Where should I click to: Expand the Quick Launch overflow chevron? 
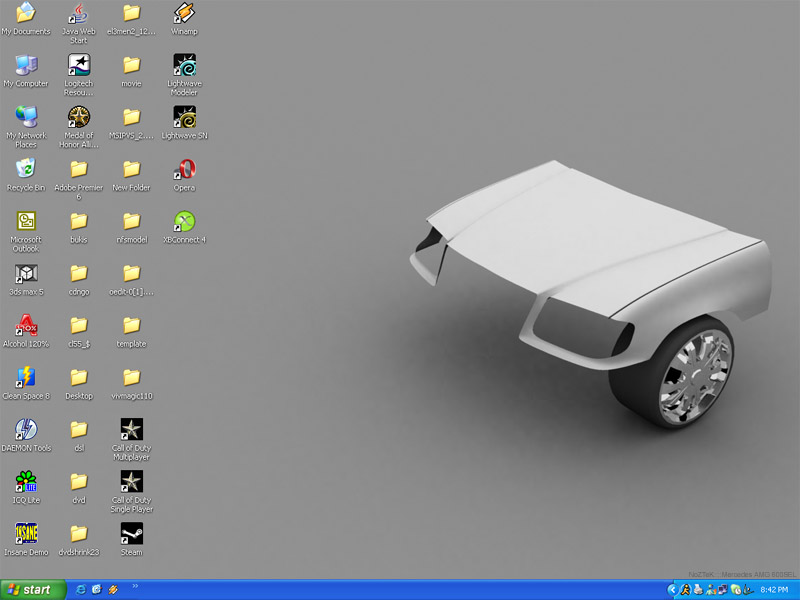click(x=135, y=588)
